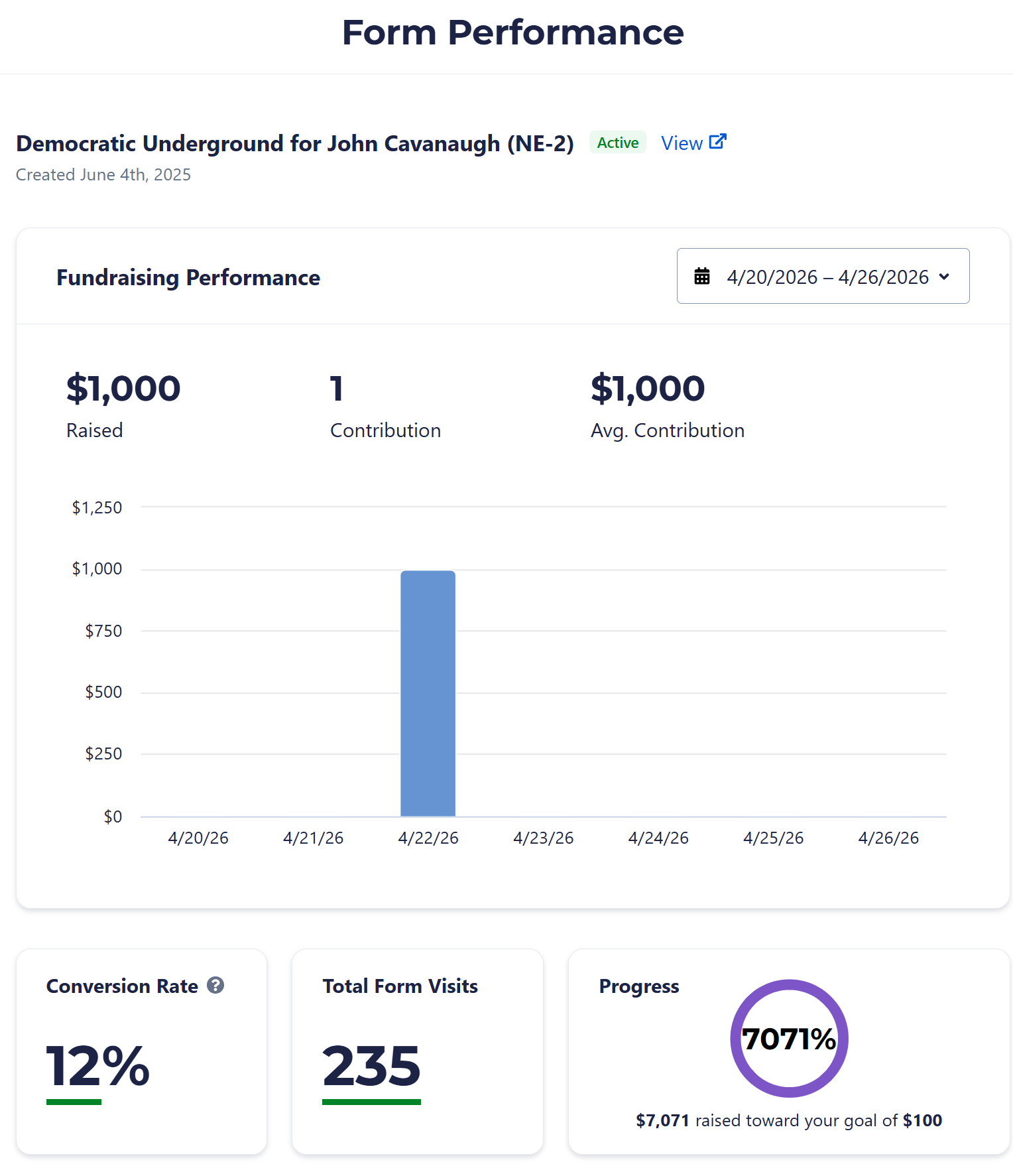The width and height of the screenshot is (1013, 1176).
Task: Click the 4/26/26 x-axis label
Action: pyautogui.click(x=888, y=838)
